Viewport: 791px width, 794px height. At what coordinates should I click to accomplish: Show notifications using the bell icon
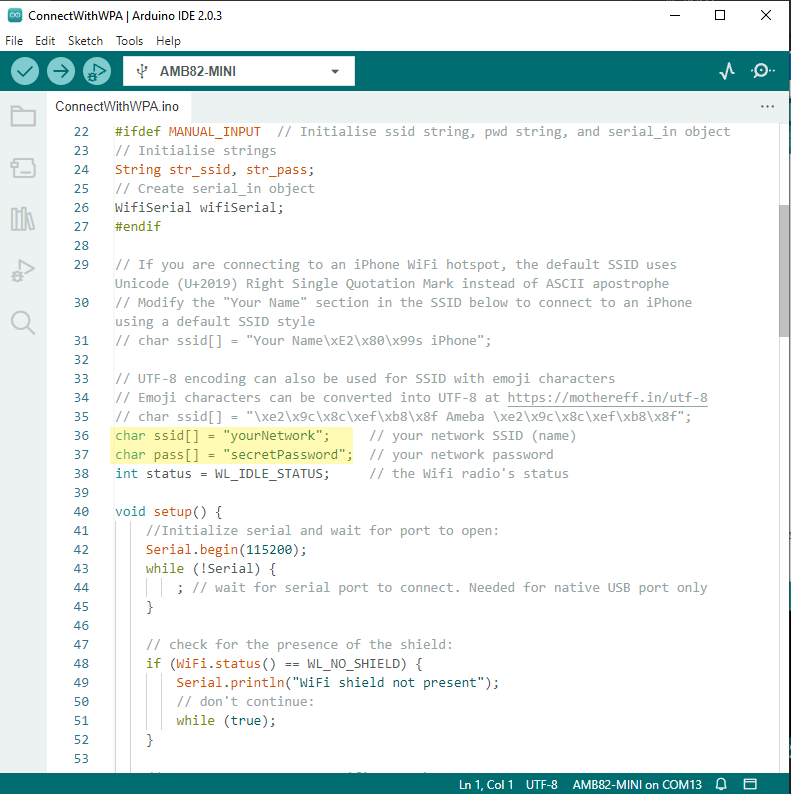[x=721, y=784]
